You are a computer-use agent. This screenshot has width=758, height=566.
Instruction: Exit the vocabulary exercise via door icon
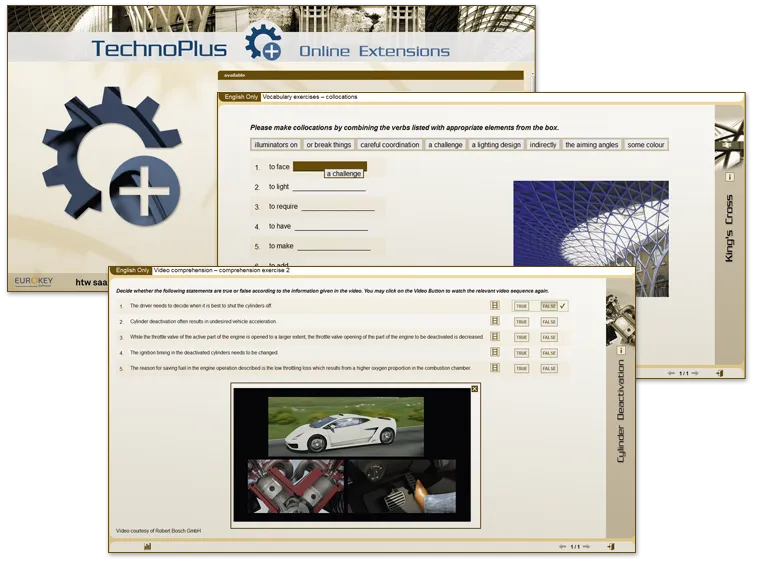click(x=720, y=373)
